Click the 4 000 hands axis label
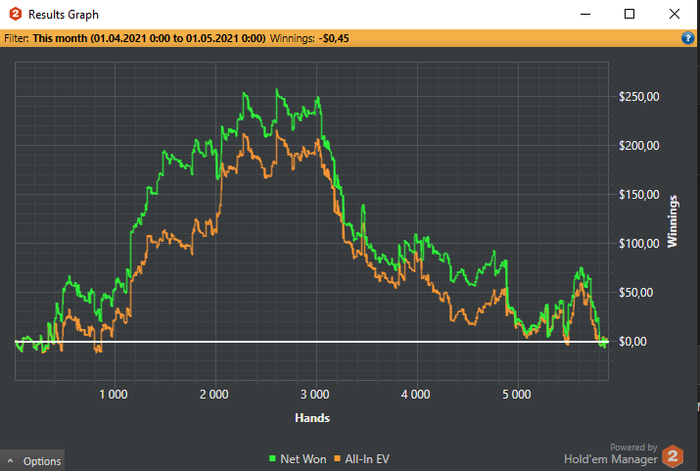The height and width of the screenshot is (471, 700). pos(416,395)
